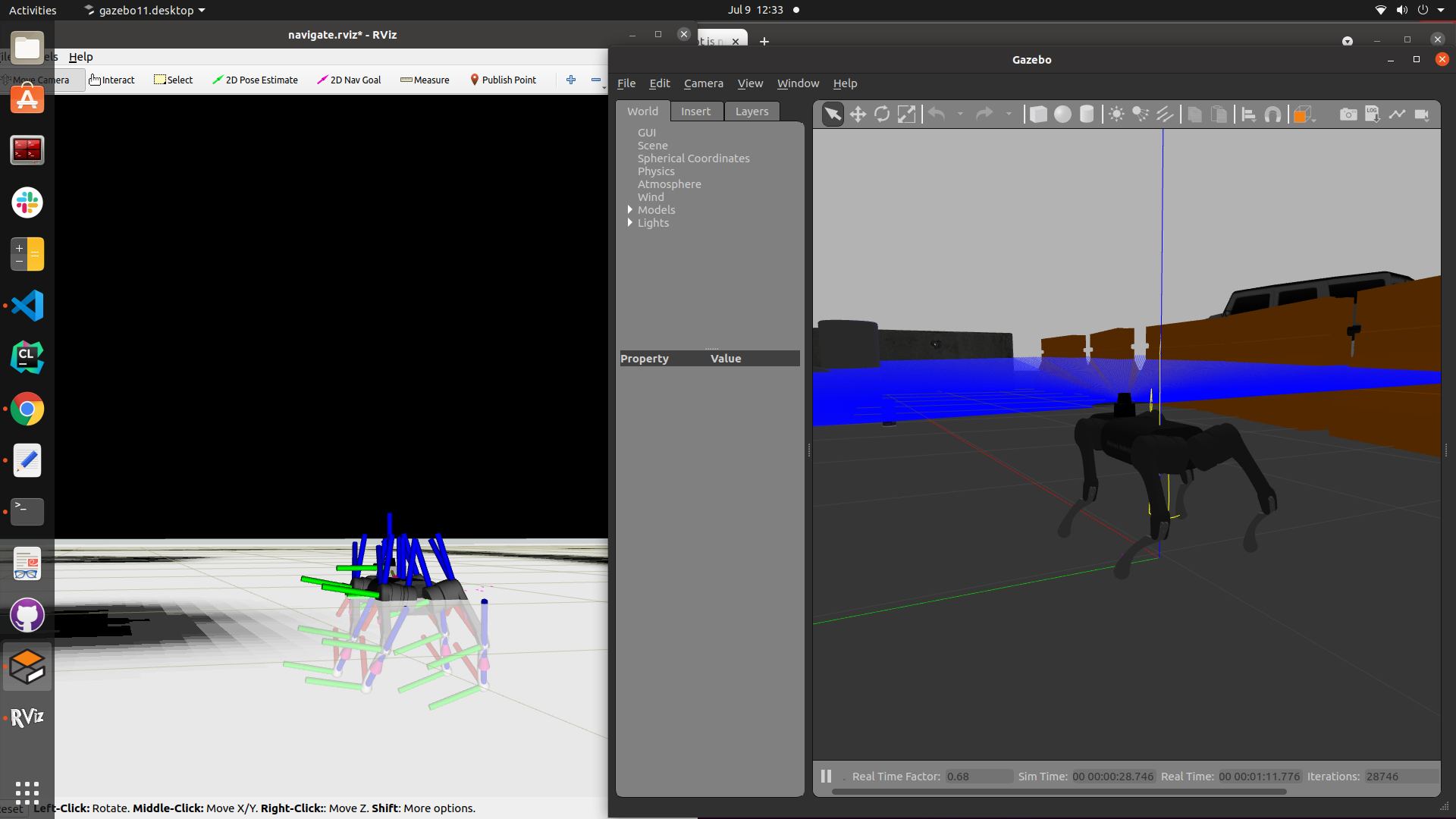This screenshot has width=1456, height=819.
Task: Select RViz Interact tool
Action: (111, 80)
